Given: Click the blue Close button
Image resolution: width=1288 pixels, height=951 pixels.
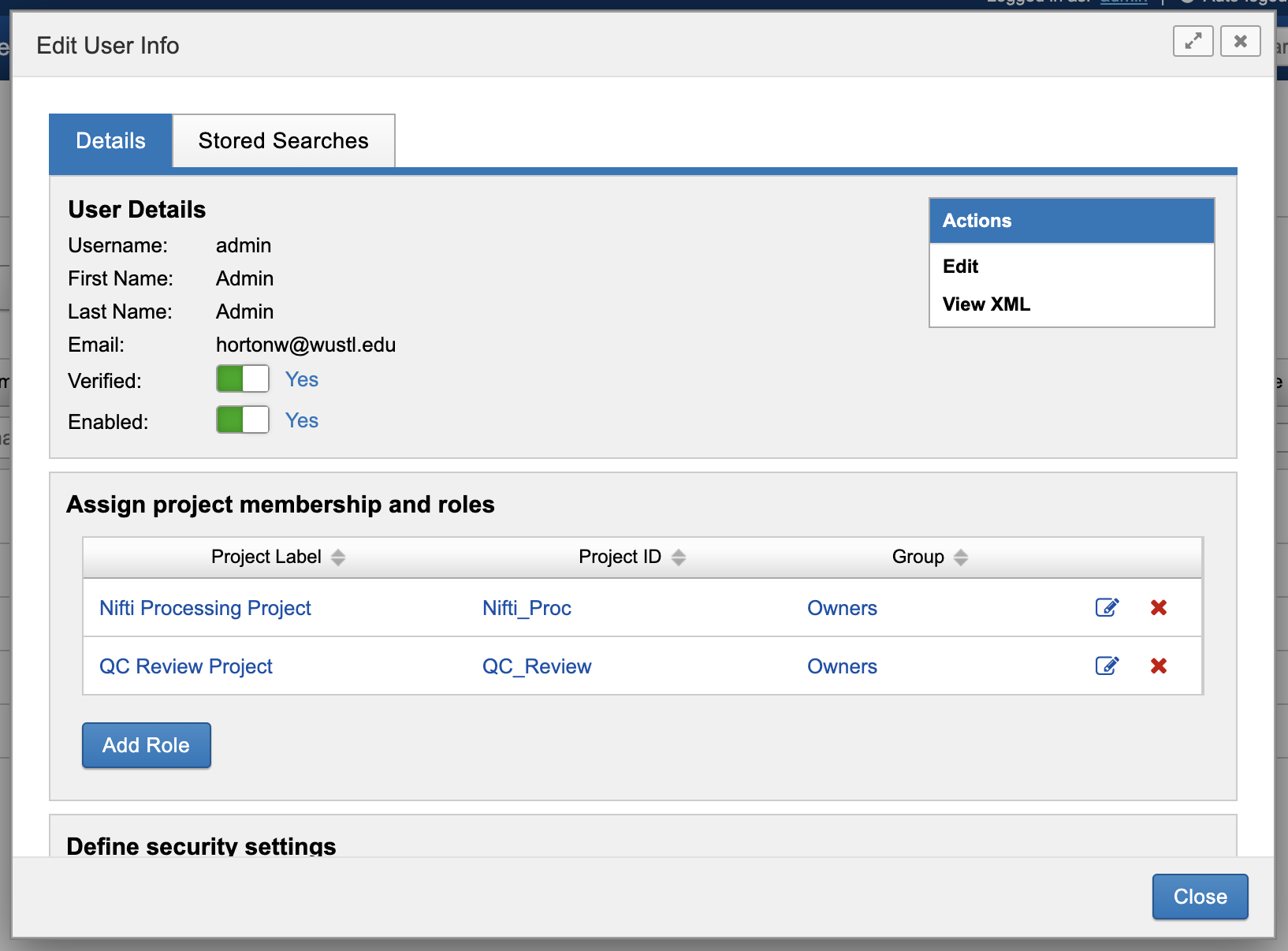Looking at the screenshot, I should coord(1199,897).
